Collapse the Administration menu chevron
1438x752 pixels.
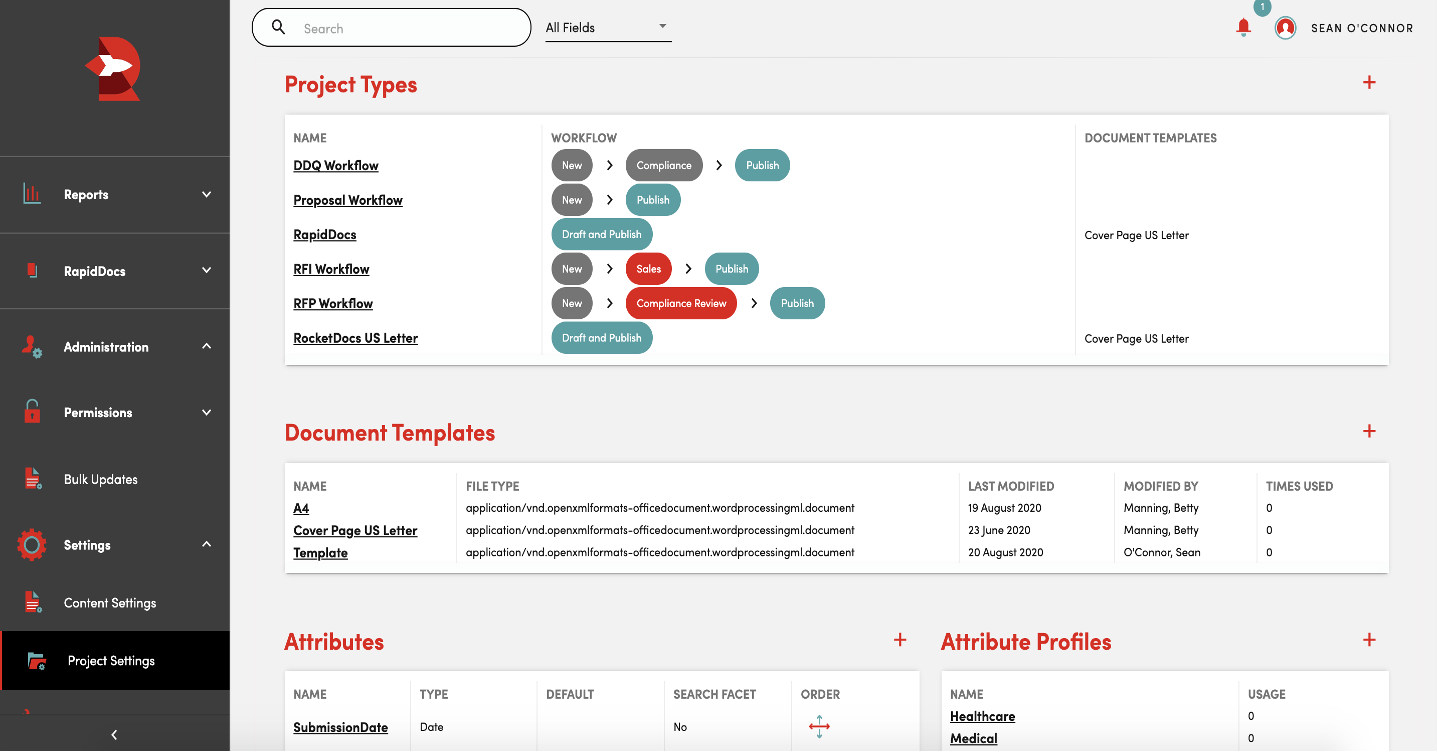207,347
